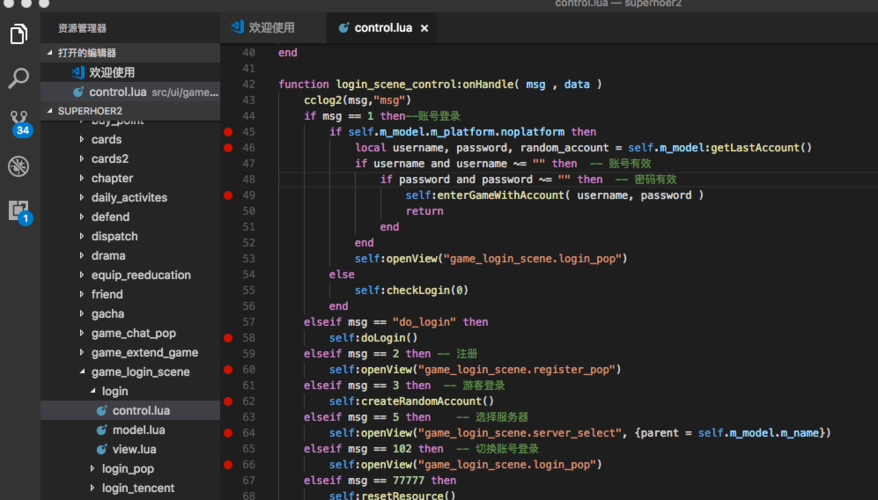Click line number 42 in the gutter
The width and height of the screenshot is (878, 500).
(249, 85)
